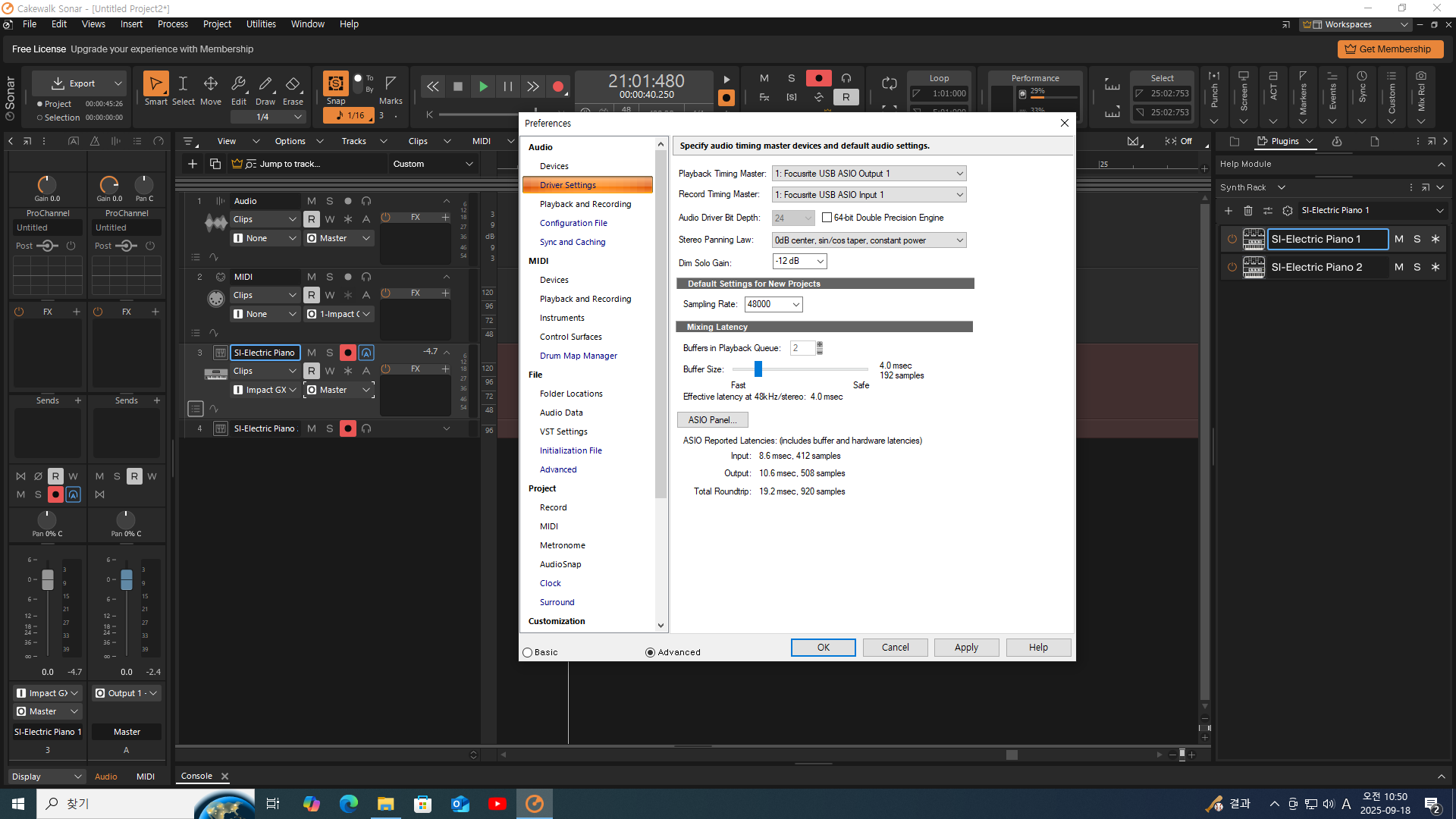Click SI-Electric Piano 1 channel volume fader
Image resolution: width=1456 pixels, height=819 pixels.
[48, 579]
